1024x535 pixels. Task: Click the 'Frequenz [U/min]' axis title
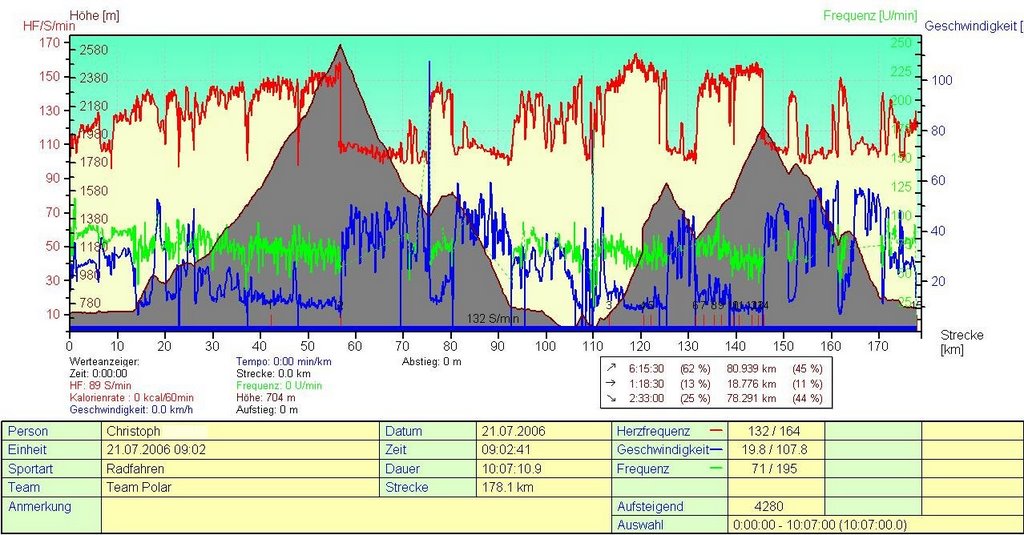(870, 15)
